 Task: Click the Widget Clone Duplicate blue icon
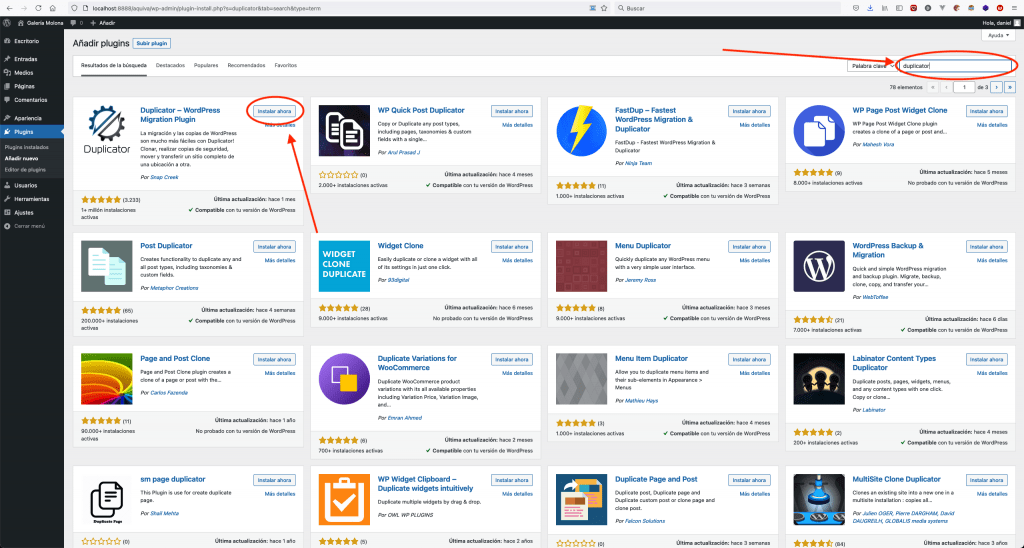(345, 266)
